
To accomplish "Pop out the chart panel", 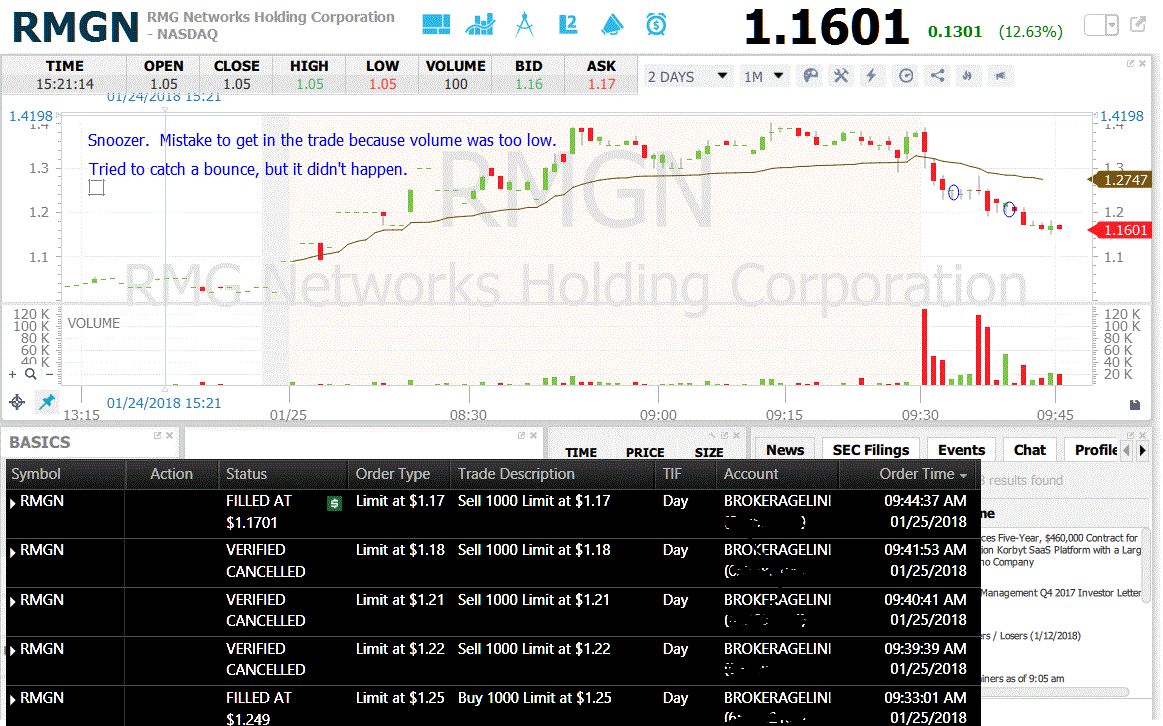I will tap(1130, 64).
